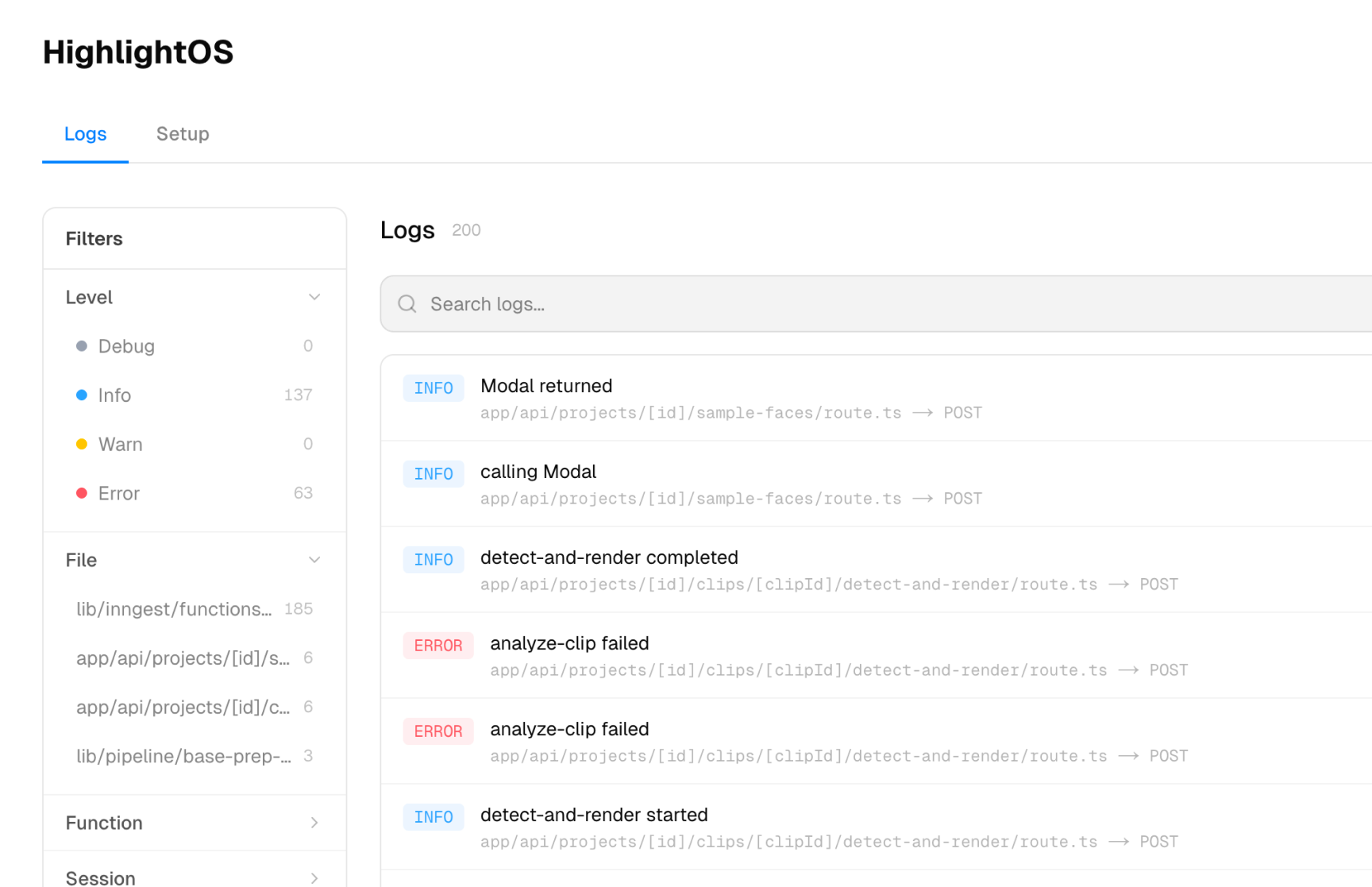The height and width of the screenshot is (887, 1372).
Task: Select the blue Info level dot icon
Action: click(x=82, y=395)
